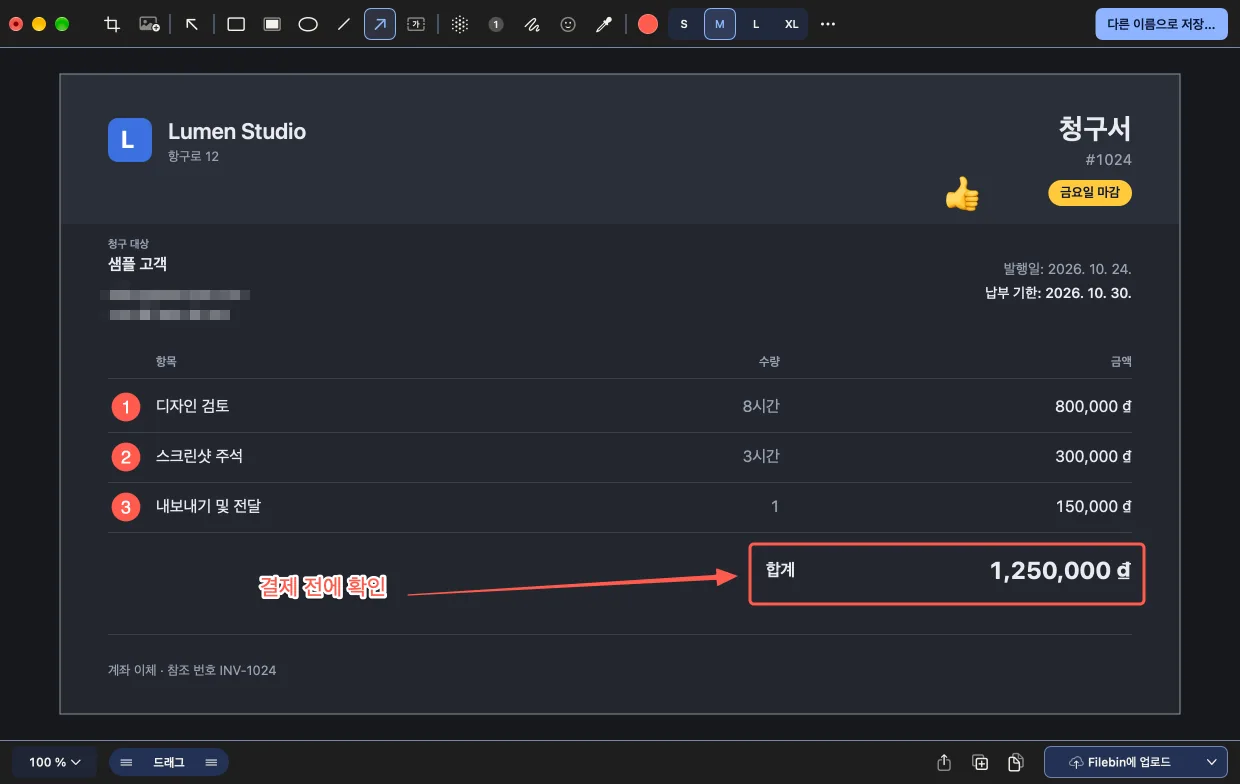The width and height of the screenshot is (1240, 784).
Task: Set annotation size to M
Action: point(720,24)
